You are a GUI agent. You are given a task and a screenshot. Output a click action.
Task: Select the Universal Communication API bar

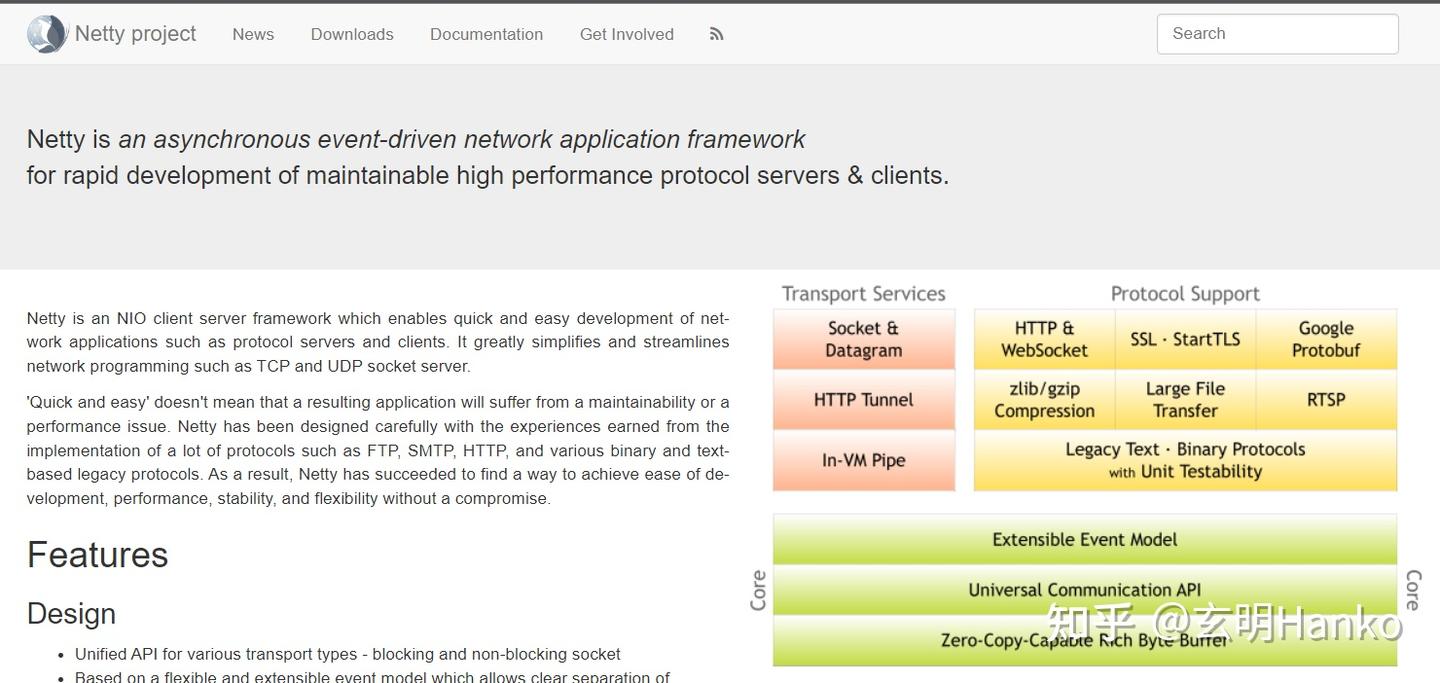(1085, 589)
